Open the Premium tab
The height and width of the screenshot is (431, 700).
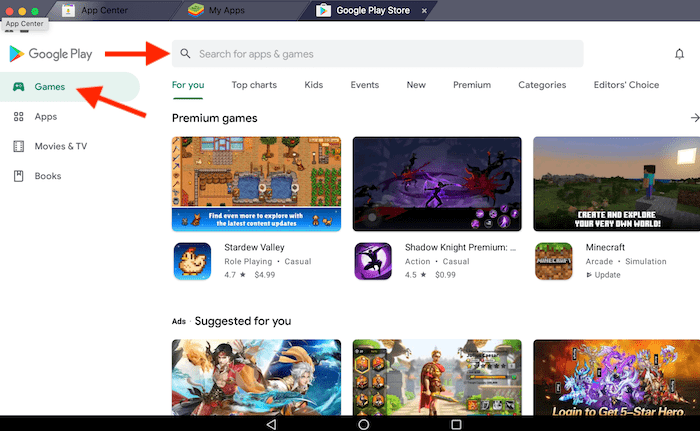472,85
